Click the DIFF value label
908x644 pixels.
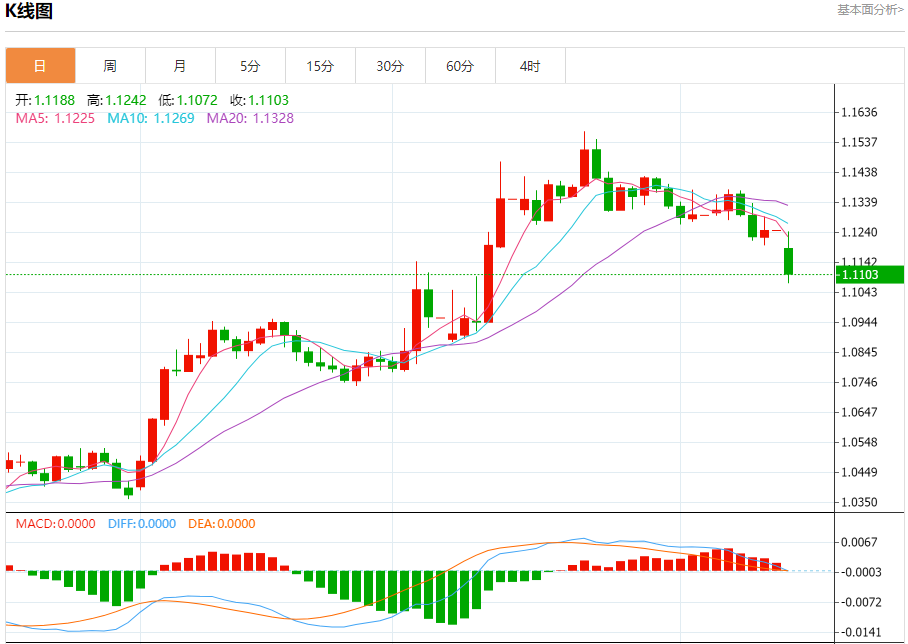[142, 524]
